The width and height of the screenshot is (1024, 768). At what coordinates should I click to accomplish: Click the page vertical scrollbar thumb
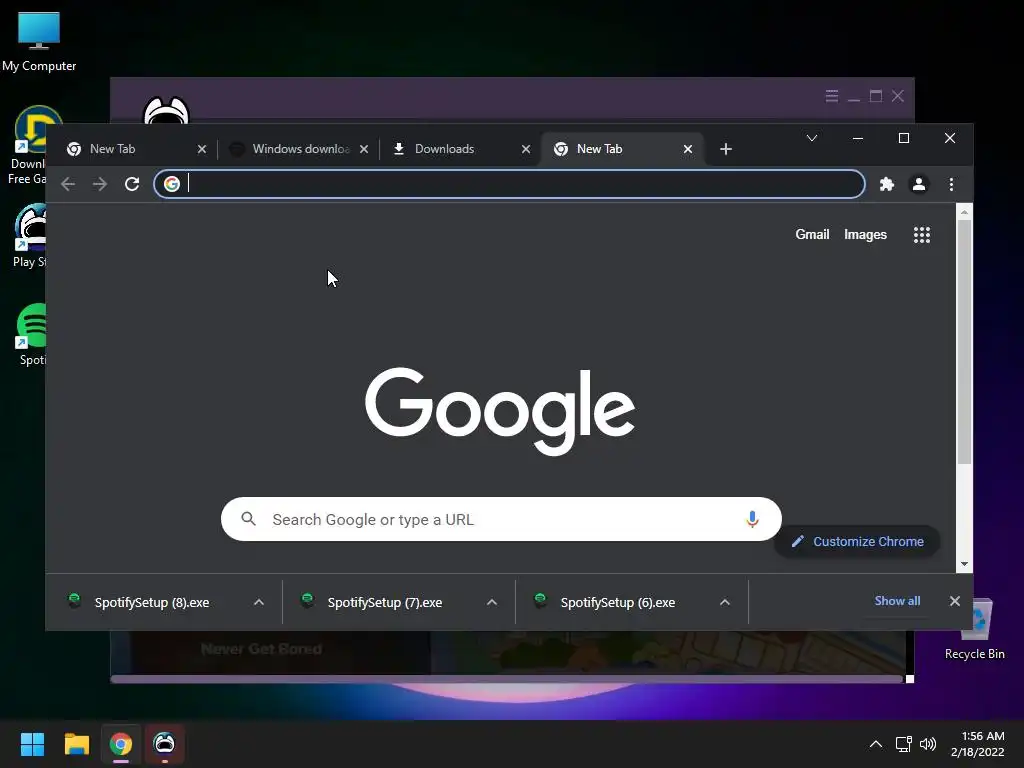point(964,342)
